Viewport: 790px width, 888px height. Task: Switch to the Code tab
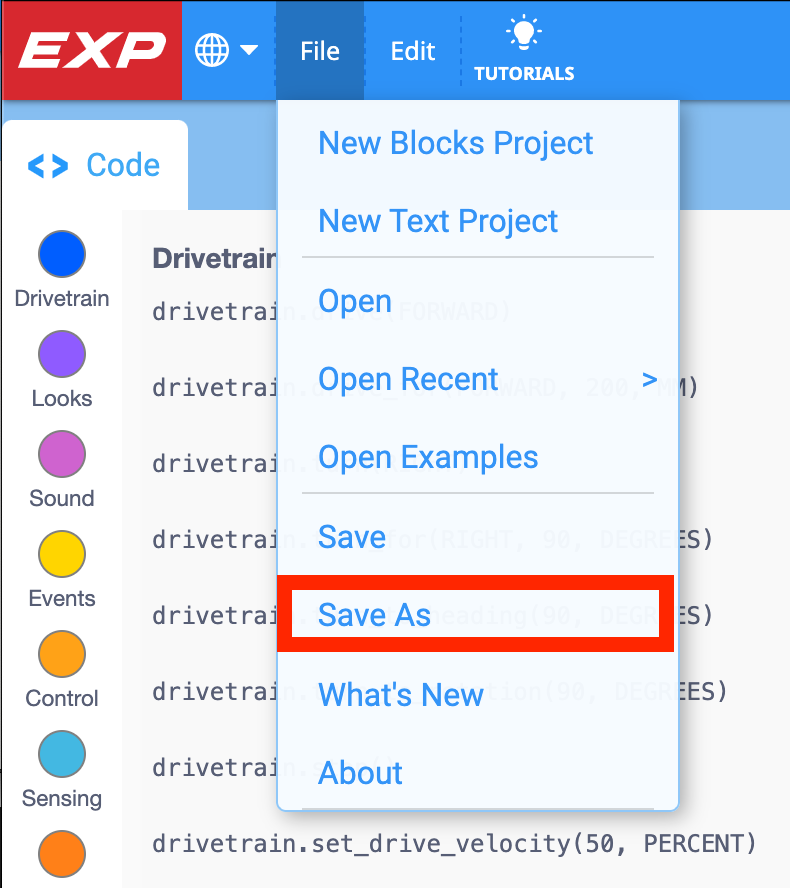click(x=95, y=165)
